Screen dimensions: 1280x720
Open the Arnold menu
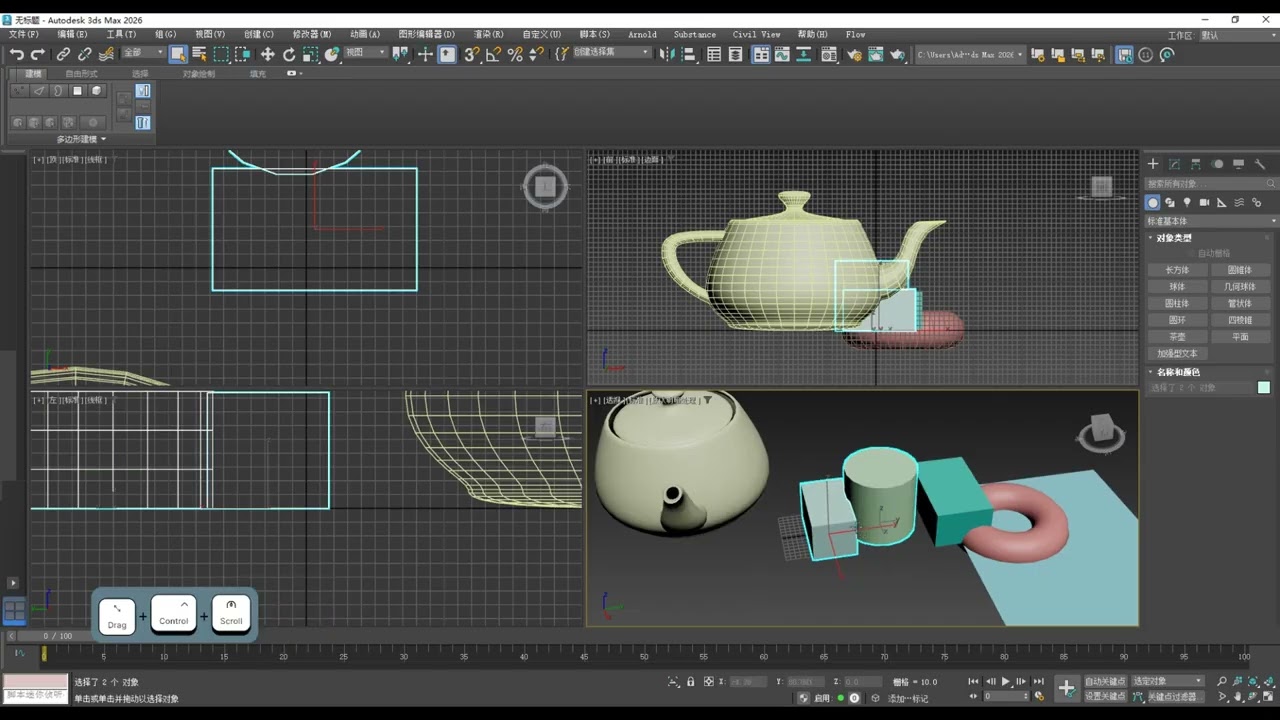point(642,34)
